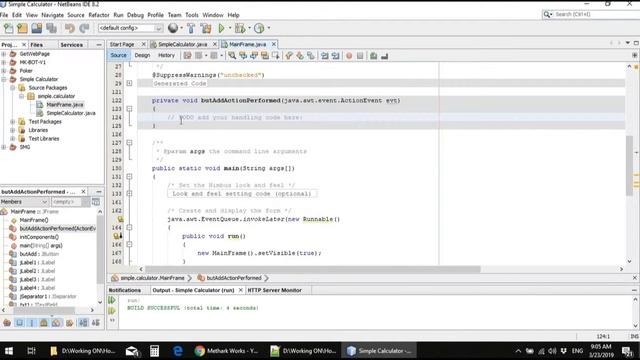The image size is (640, 360).
Task: Click the editor horizontal scrollbar
Action: (x=313, y=269)
